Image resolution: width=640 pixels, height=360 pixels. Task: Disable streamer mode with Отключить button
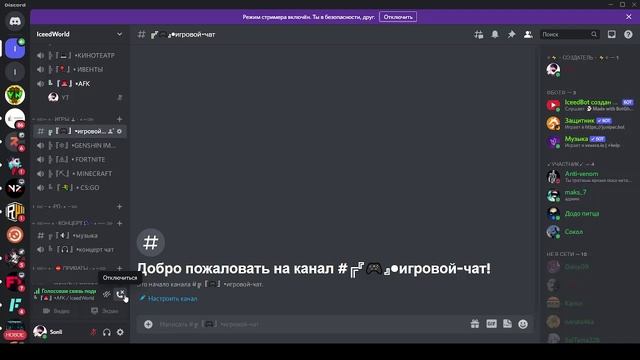click(398, 17)
